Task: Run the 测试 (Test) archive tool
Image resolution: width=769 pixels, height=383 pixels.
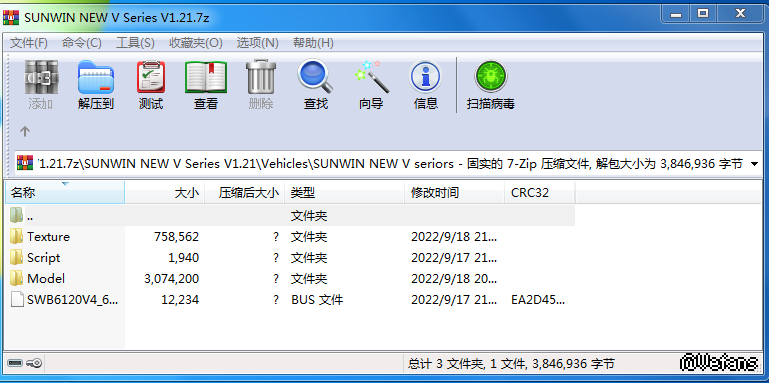Action: click(151, 85)
